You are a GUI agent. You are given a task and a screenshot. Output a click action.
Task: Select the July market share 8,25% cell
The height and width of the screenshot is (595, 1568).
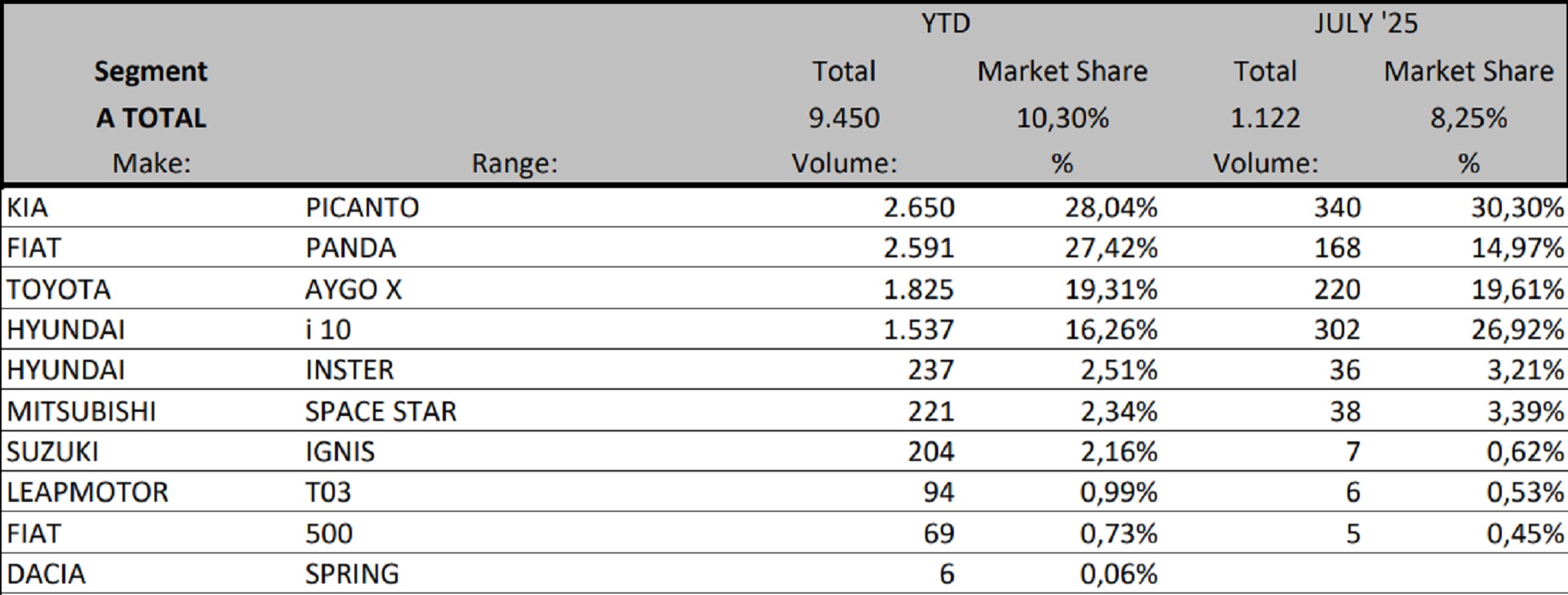(x=1468, y=119)
